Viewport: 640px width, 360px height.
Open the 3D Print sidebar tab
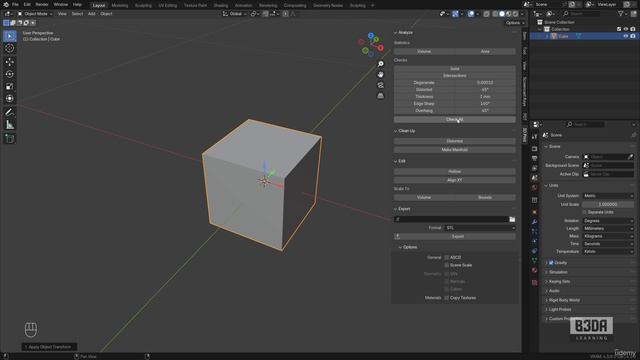click(x=525, y=135)
